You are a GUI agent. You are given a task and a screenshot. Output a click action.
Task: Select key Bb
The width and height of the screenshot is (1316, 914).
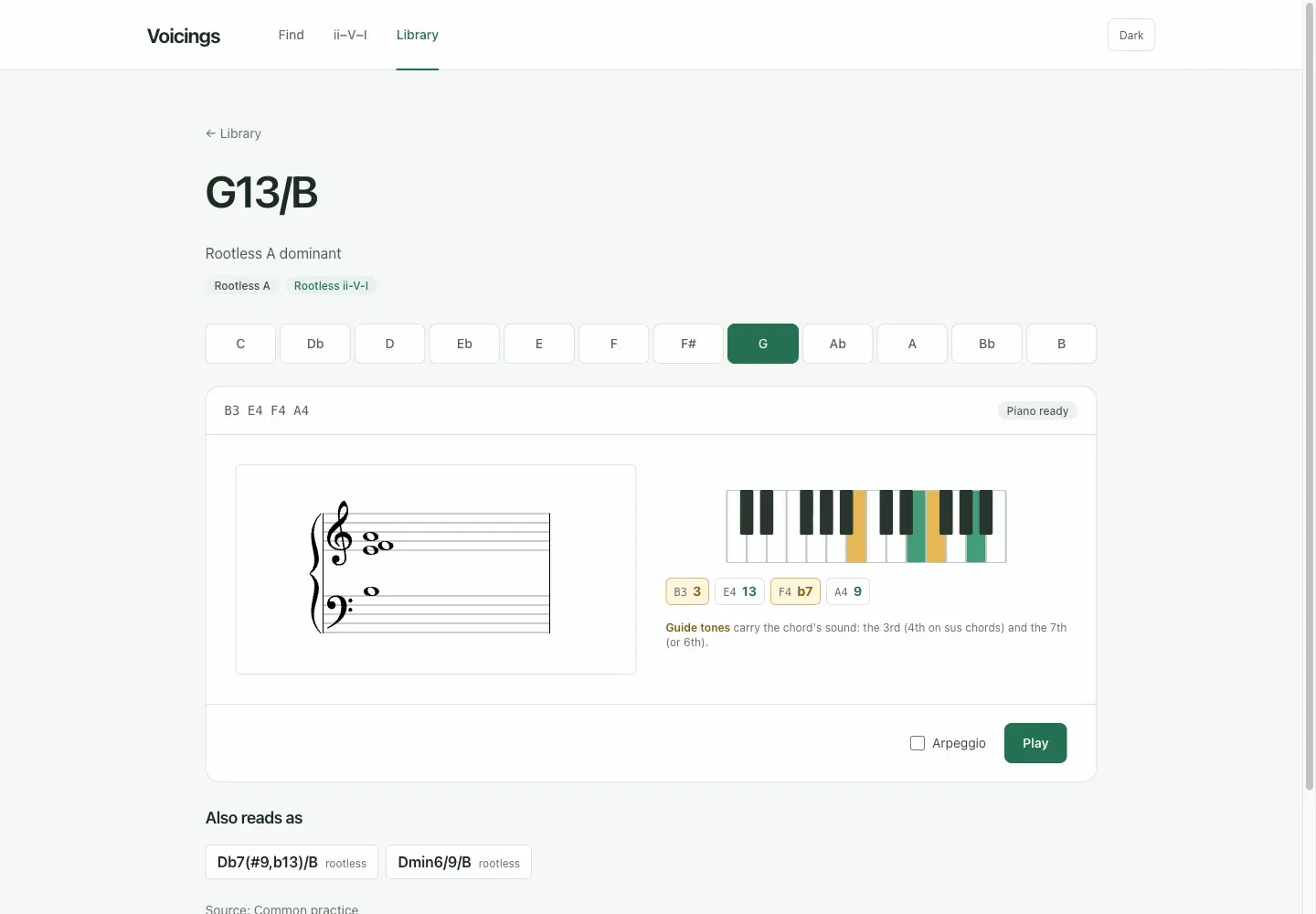[987, 344]
